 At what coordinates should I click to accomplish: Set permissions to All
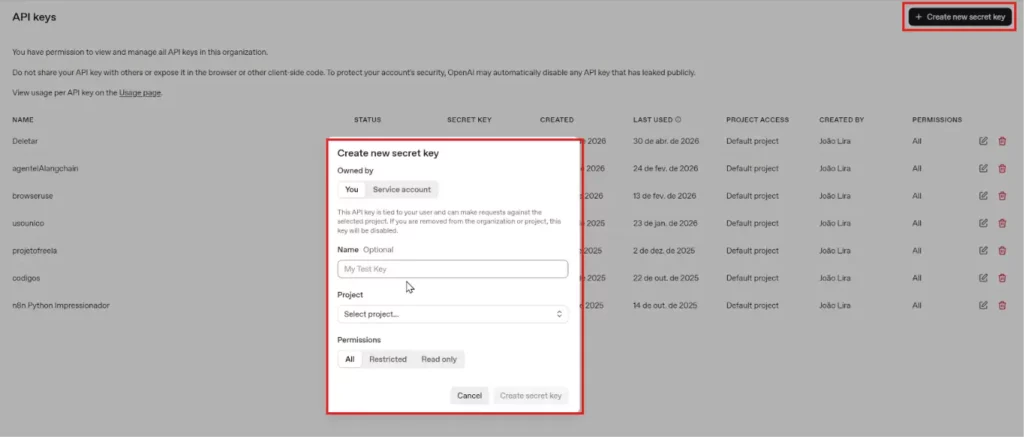tap(350, 359)
